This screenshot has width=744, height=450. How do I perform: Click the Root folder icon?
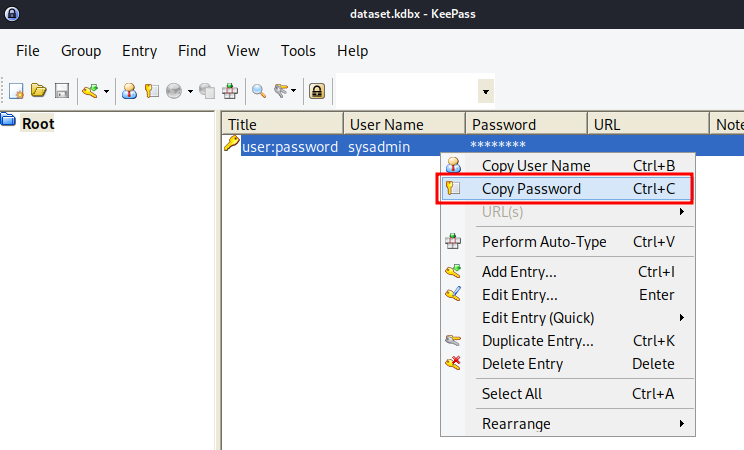[x=8, y=119]
